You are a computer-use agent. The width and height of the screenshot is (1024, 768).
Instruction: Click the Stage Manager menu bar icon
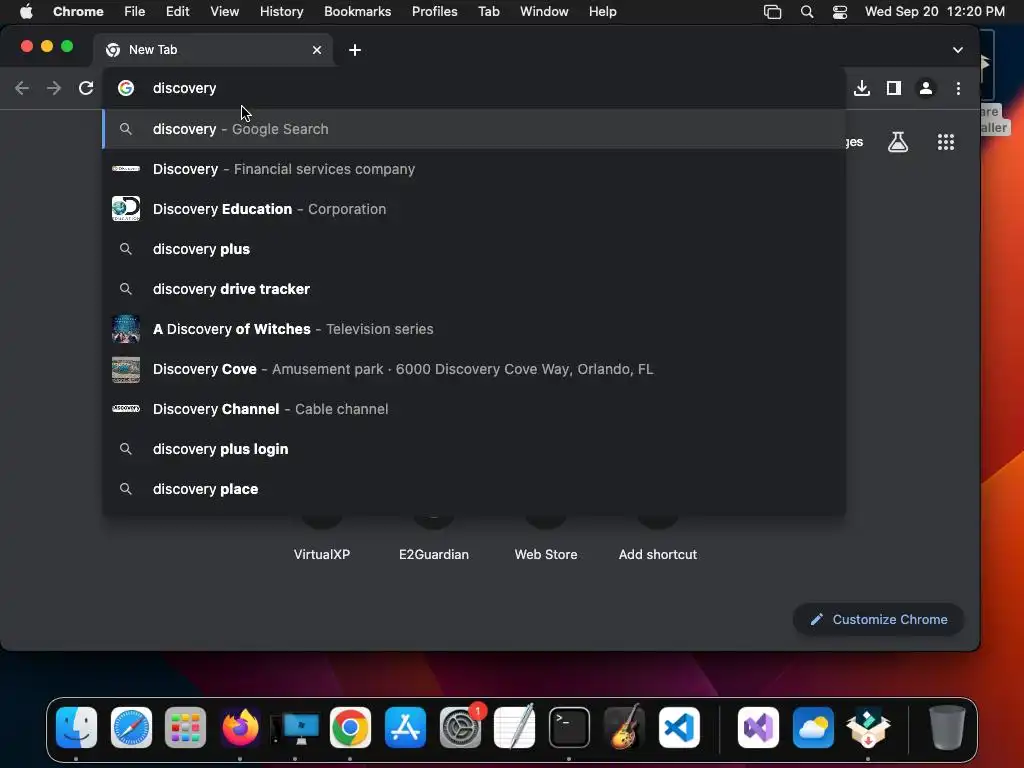coord(773,12)
